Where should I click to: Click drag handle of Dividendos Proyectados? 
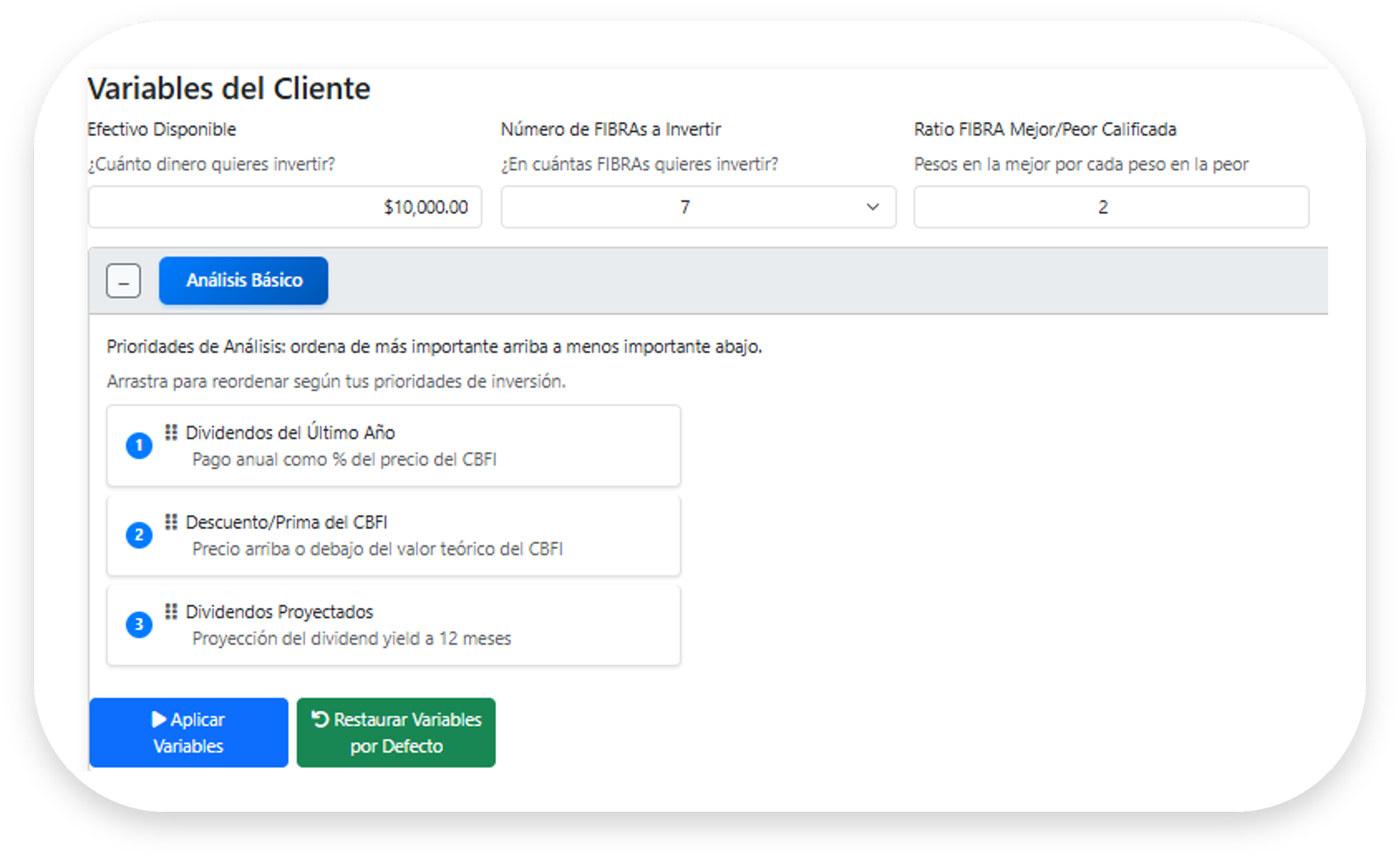click(x=171, y=611)
